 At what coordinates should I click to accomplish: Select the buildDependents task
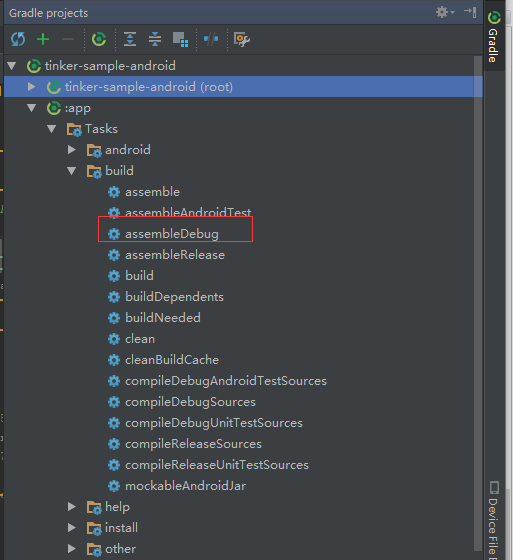click(x=174, y=297)
